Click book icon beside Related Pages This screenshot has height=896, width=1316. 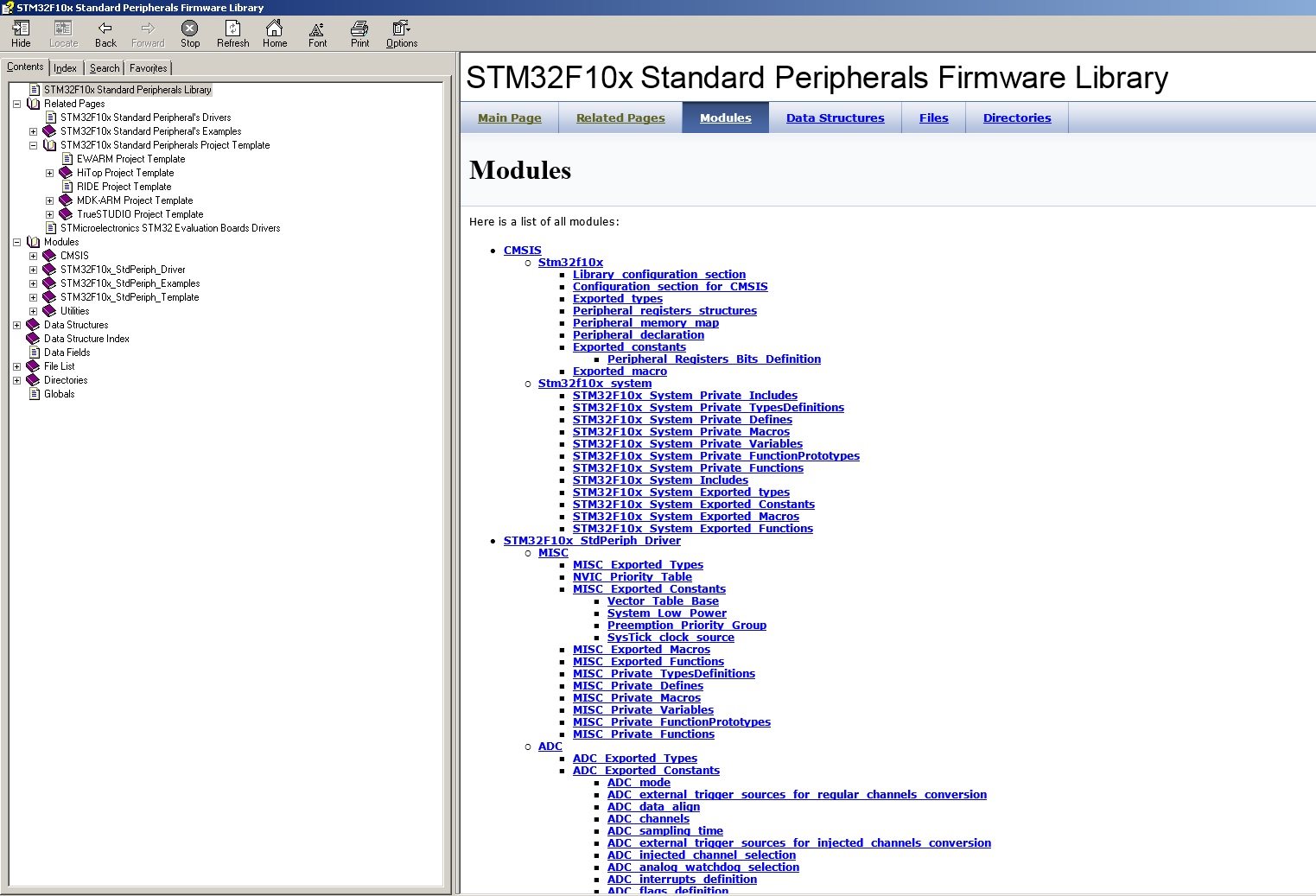tap(34, 104)
